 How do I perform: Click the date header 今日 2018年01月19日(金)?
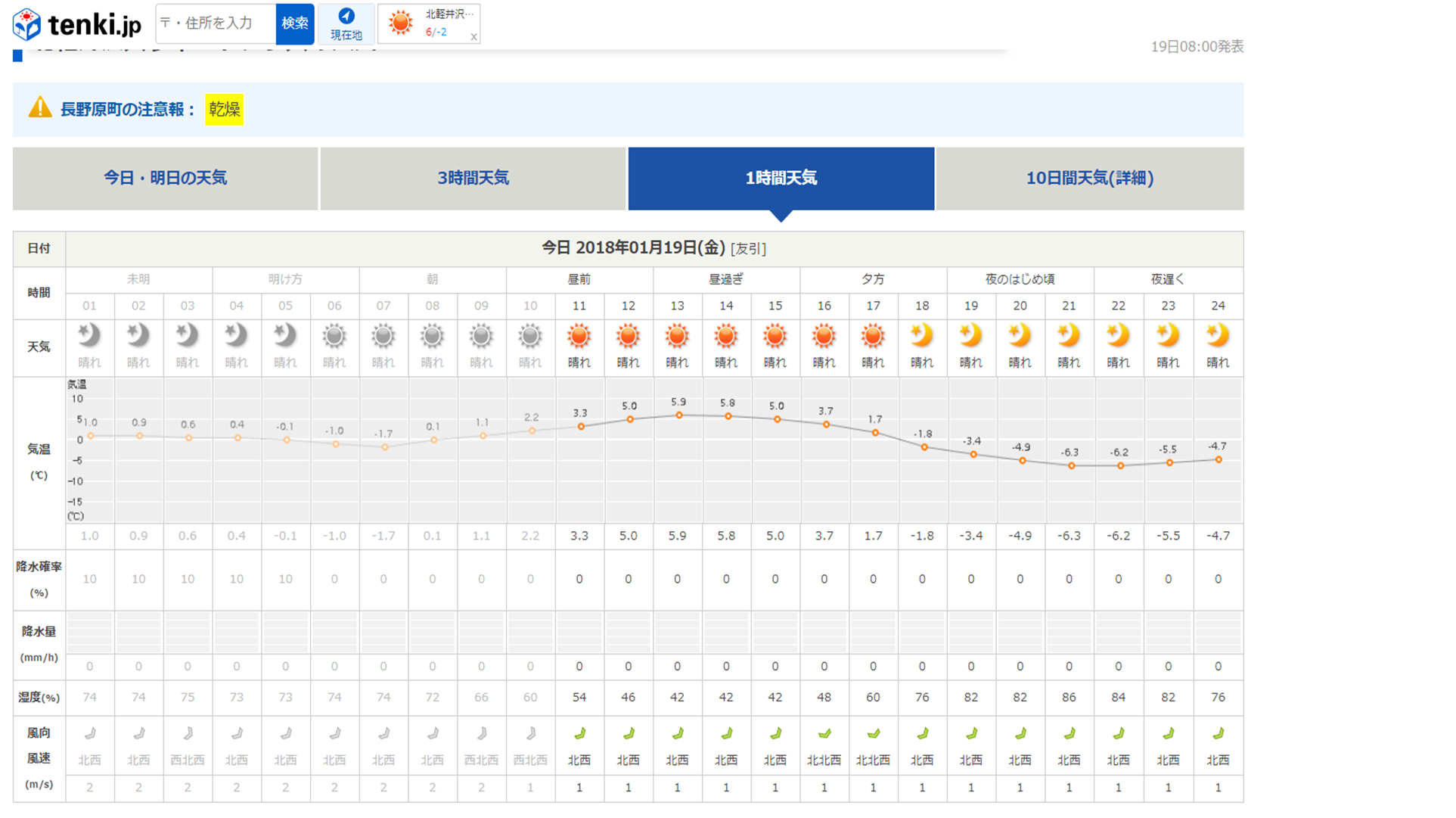(x=633, y=248)
